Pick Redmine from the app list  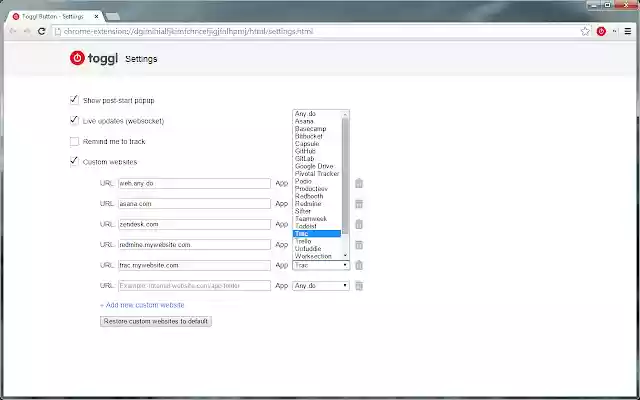tap(317, 203)
